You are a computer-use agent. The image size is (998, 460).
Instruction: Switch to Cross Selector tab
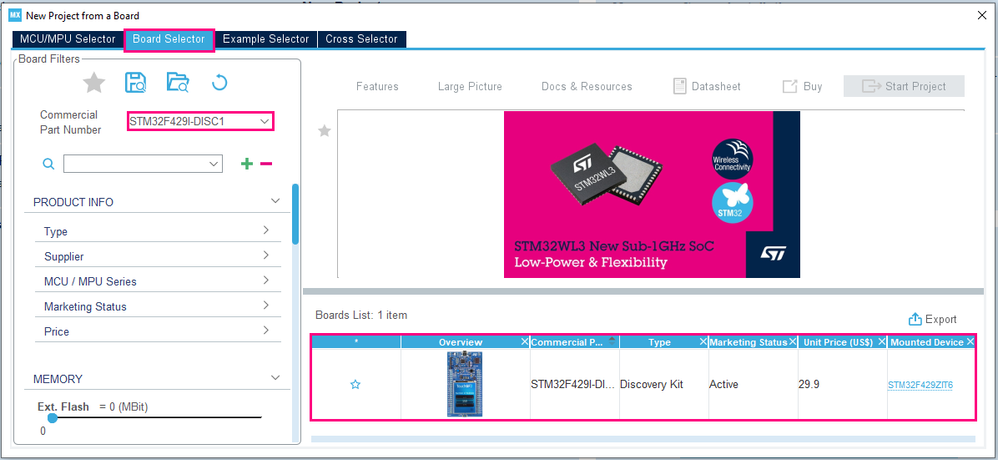click(x=362, y=39)
